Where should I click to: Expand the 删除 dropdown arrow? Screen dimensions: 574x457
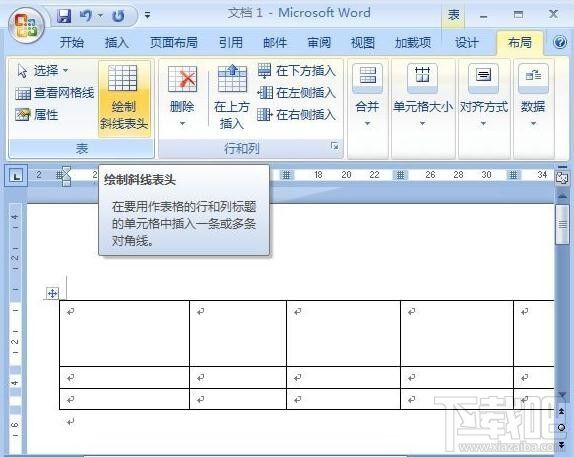click(182, 123)
